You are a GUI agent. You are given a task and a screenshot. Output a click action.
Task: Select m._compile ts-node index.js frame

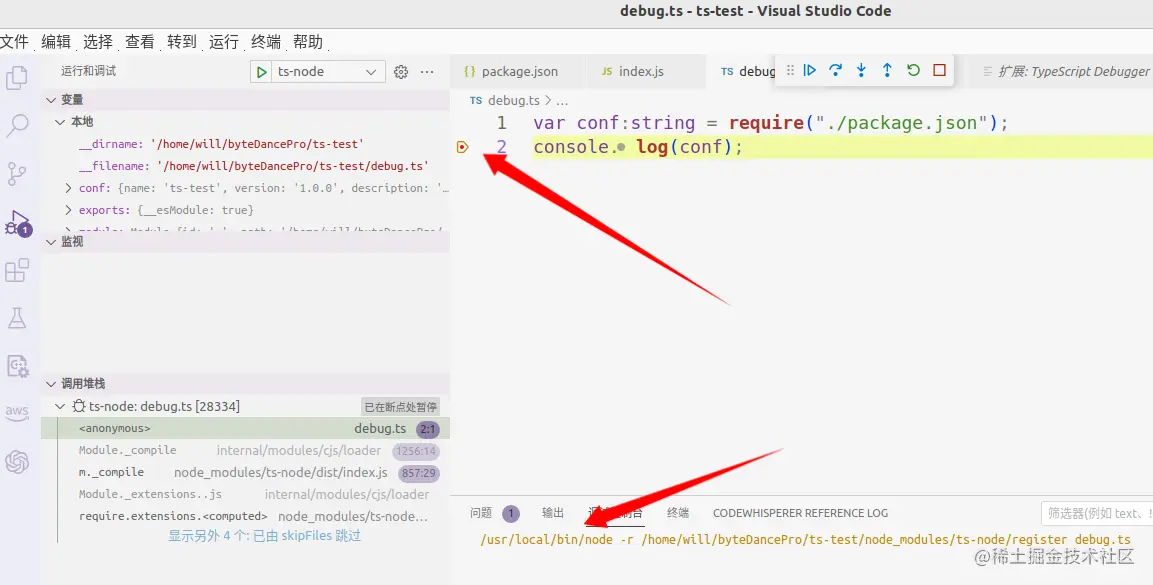pos(245,473)
